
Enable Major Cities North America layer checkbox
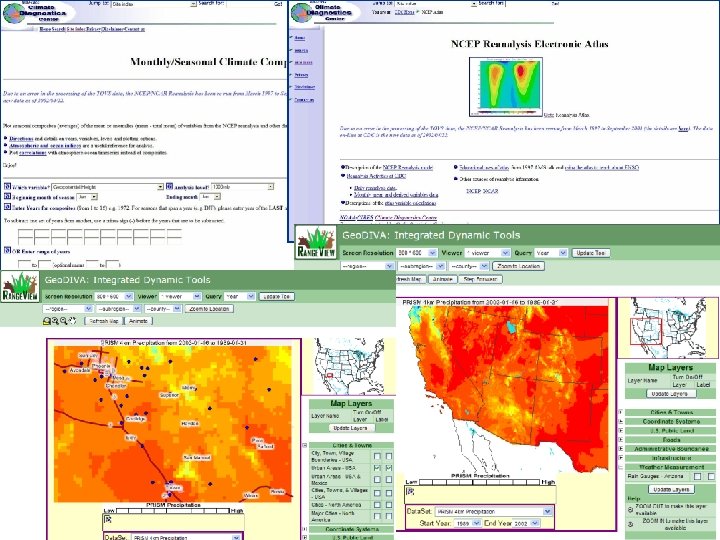click(x=377, y=516)
